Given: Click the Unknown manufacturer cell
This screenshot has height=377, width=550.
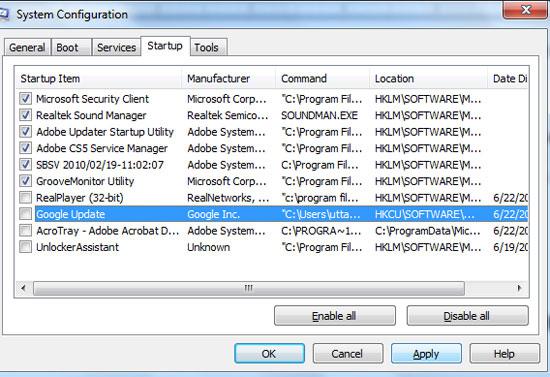Looking at the screenshot, I should [x=208, y=247].
